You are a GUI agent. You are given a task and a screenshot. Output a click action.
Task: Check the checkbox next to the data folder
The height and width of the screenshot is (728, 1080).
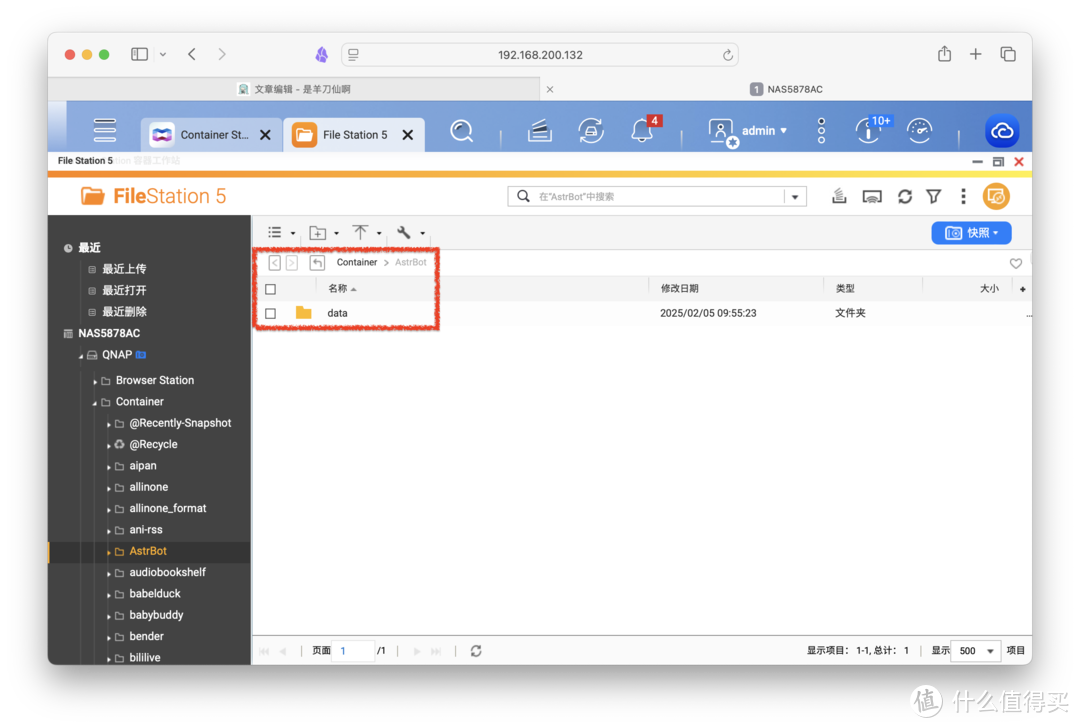[x=269, y=312]
